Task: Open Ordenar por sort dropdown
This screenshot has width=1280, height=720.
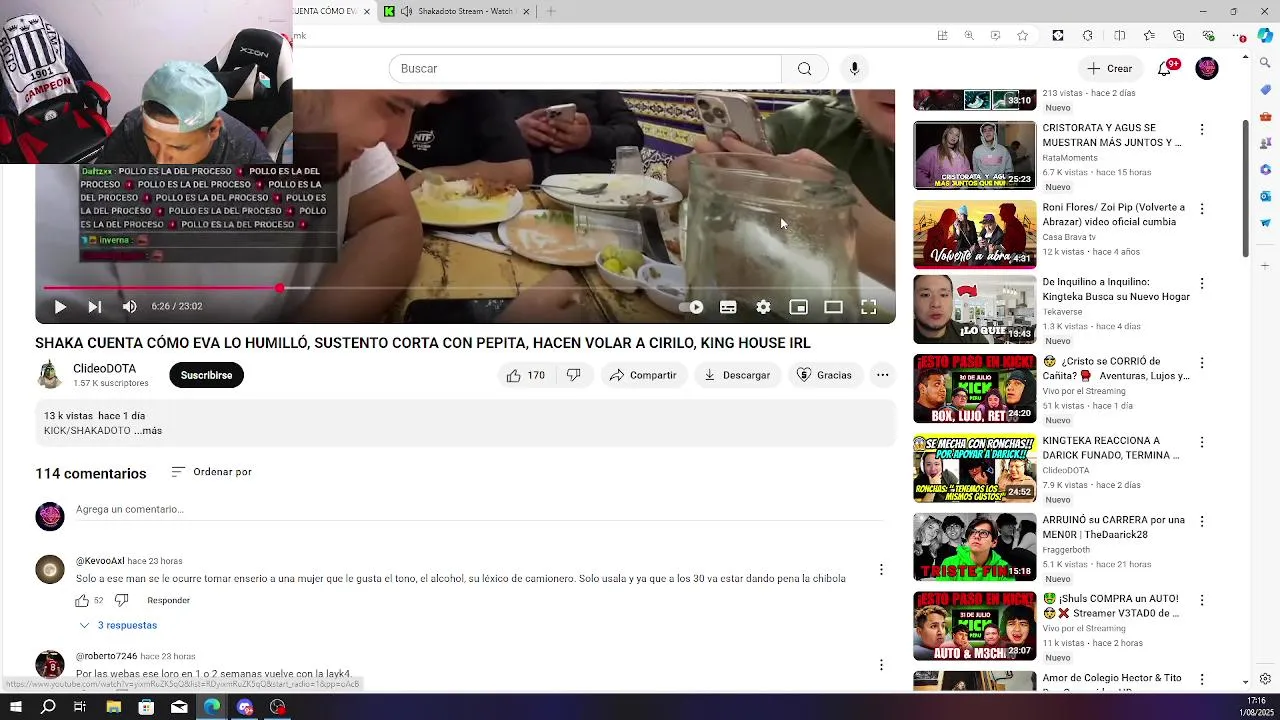Action: coord(211,472)
